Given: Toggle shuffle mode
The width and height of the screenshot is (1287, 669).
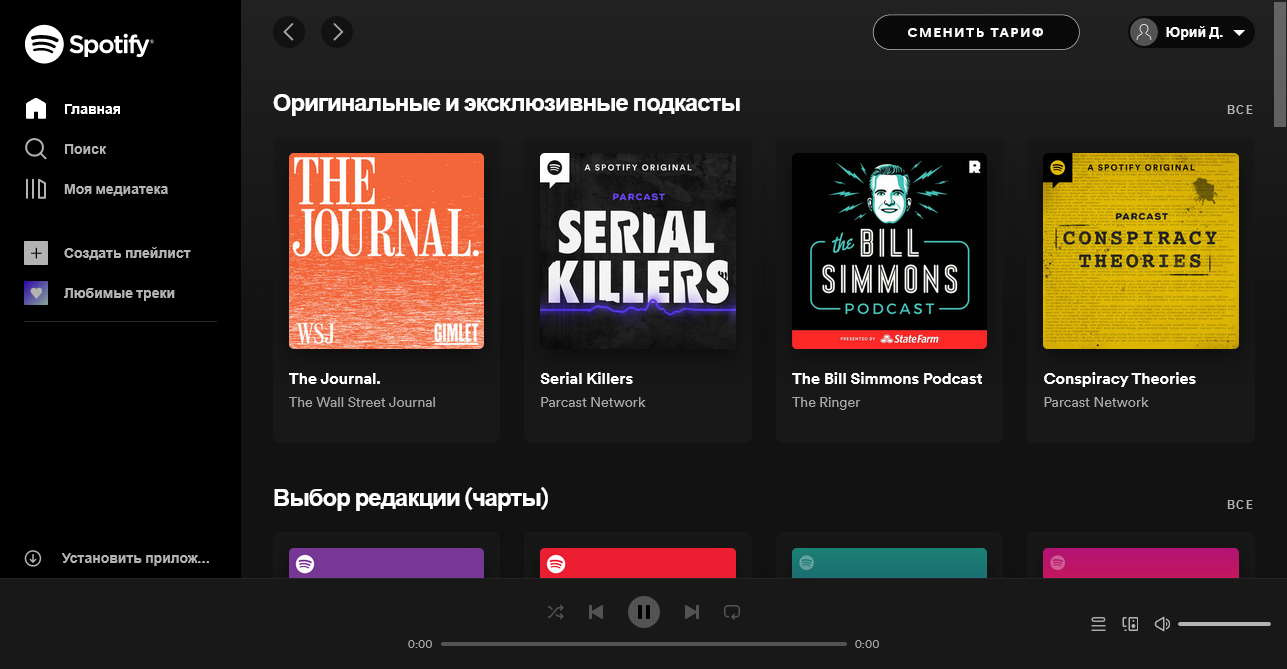Looking at the screenshot, I should [556, 612].
